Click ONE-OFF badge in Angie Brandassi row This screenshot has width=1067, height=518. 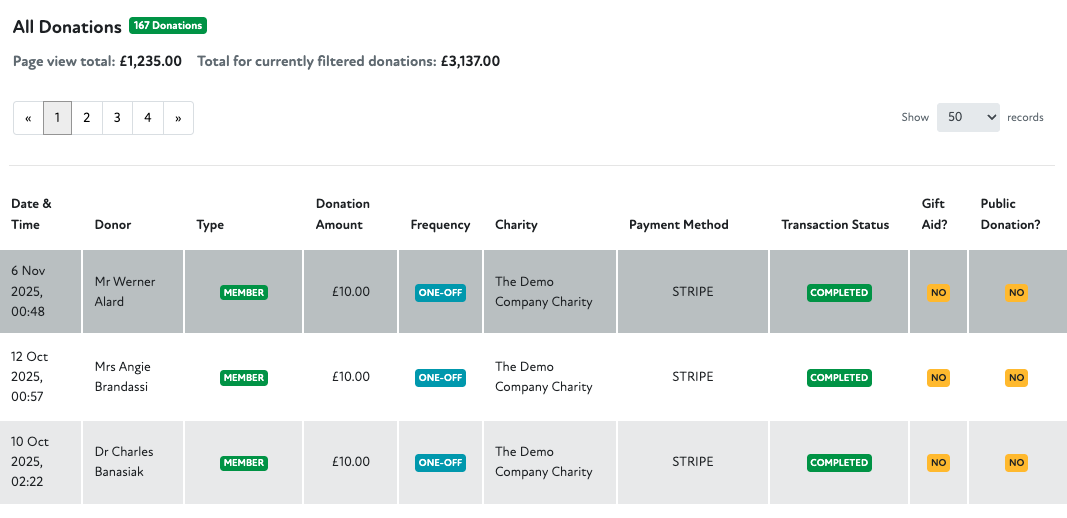point(440,378)
